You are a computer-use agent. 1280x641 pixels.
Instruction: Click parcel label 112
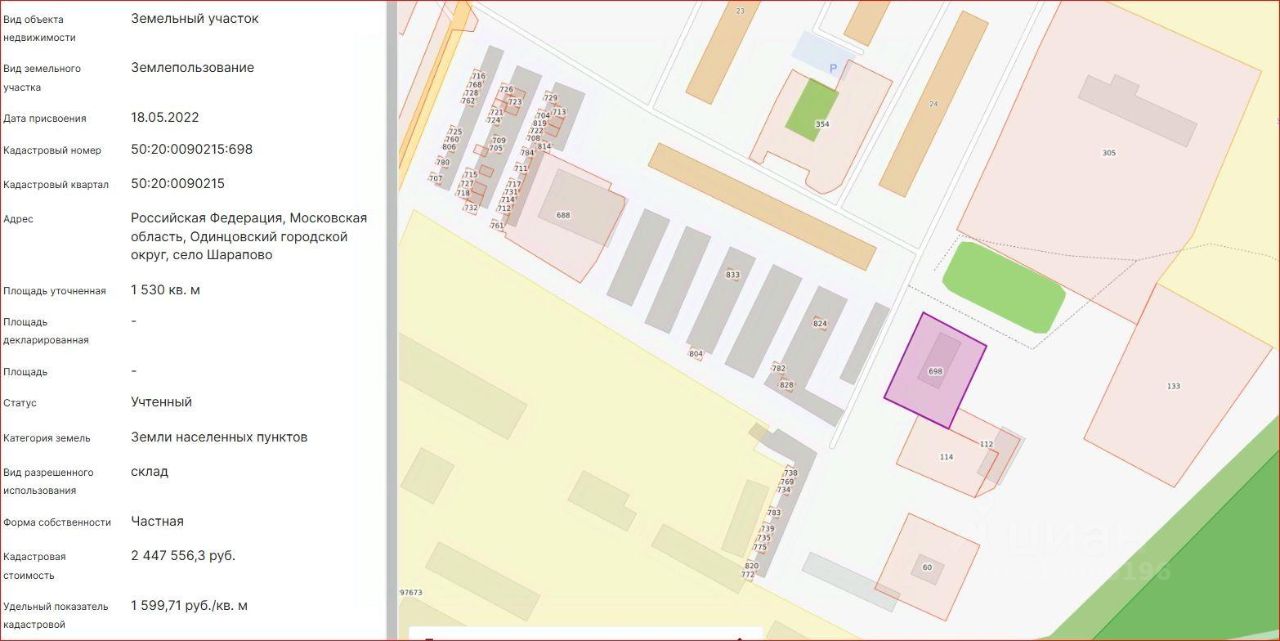986,444
